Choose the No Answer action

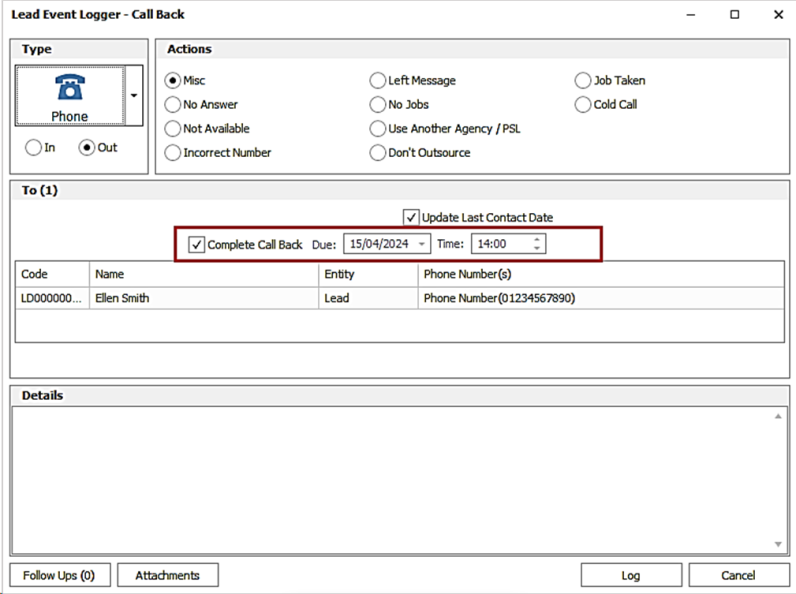174,104
